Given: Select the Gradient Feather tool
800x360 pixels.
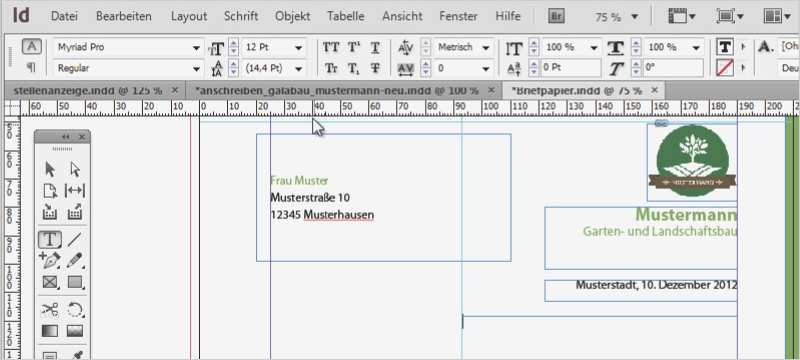Looking at the screenshot, I should tap(75, 331).
